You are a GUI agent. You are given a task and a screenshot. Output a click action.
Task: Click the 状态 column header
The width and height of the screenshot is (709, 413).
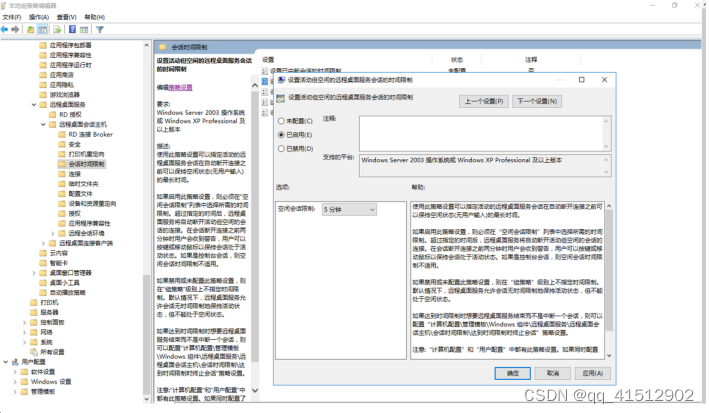(457, 60)
